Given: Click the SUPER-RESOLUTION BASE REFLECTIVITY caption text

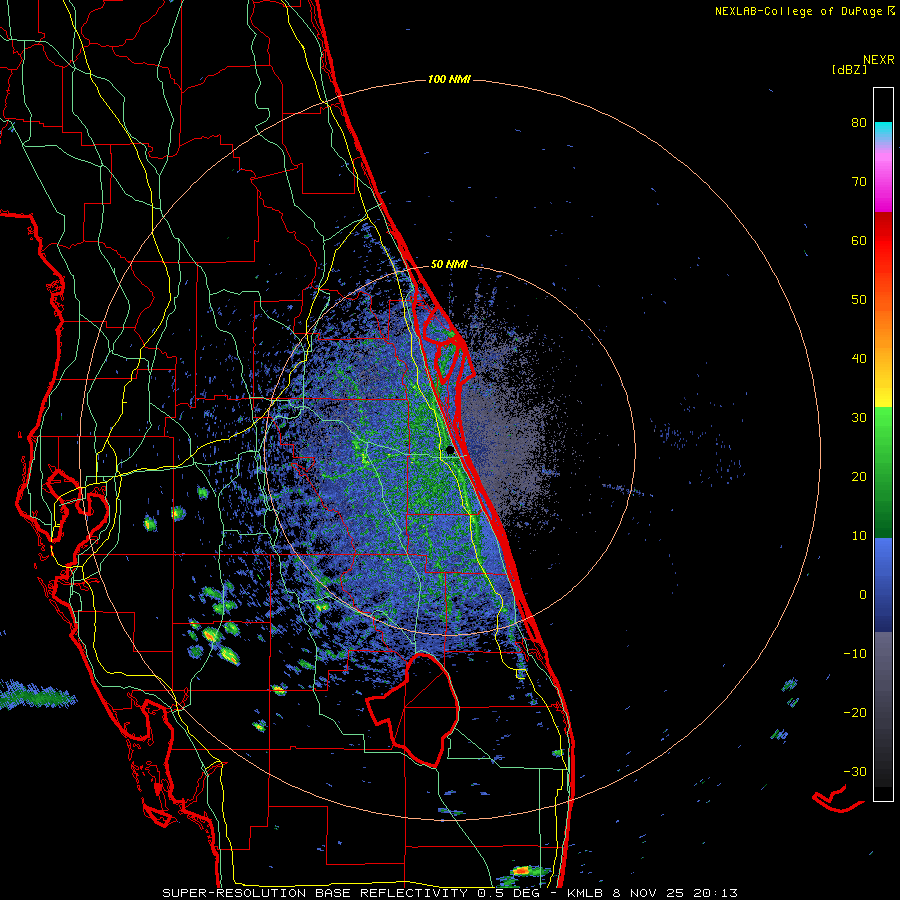Looking at the screenshot, I should coord(315,893).
